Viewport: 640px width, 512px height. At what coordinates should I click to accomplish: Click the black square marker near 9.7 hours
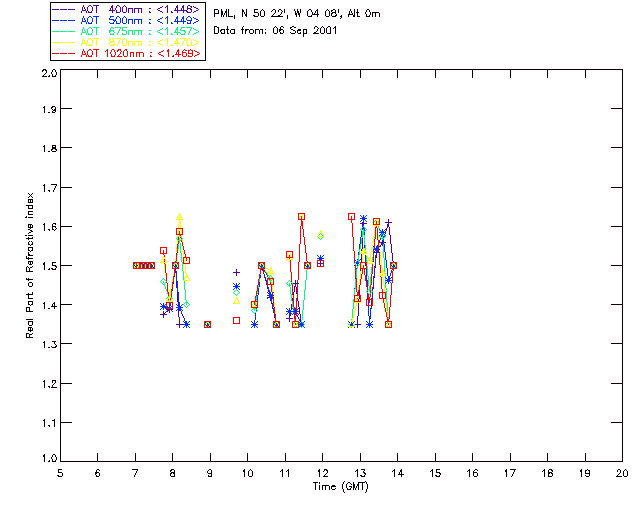(x=236, y=320)
